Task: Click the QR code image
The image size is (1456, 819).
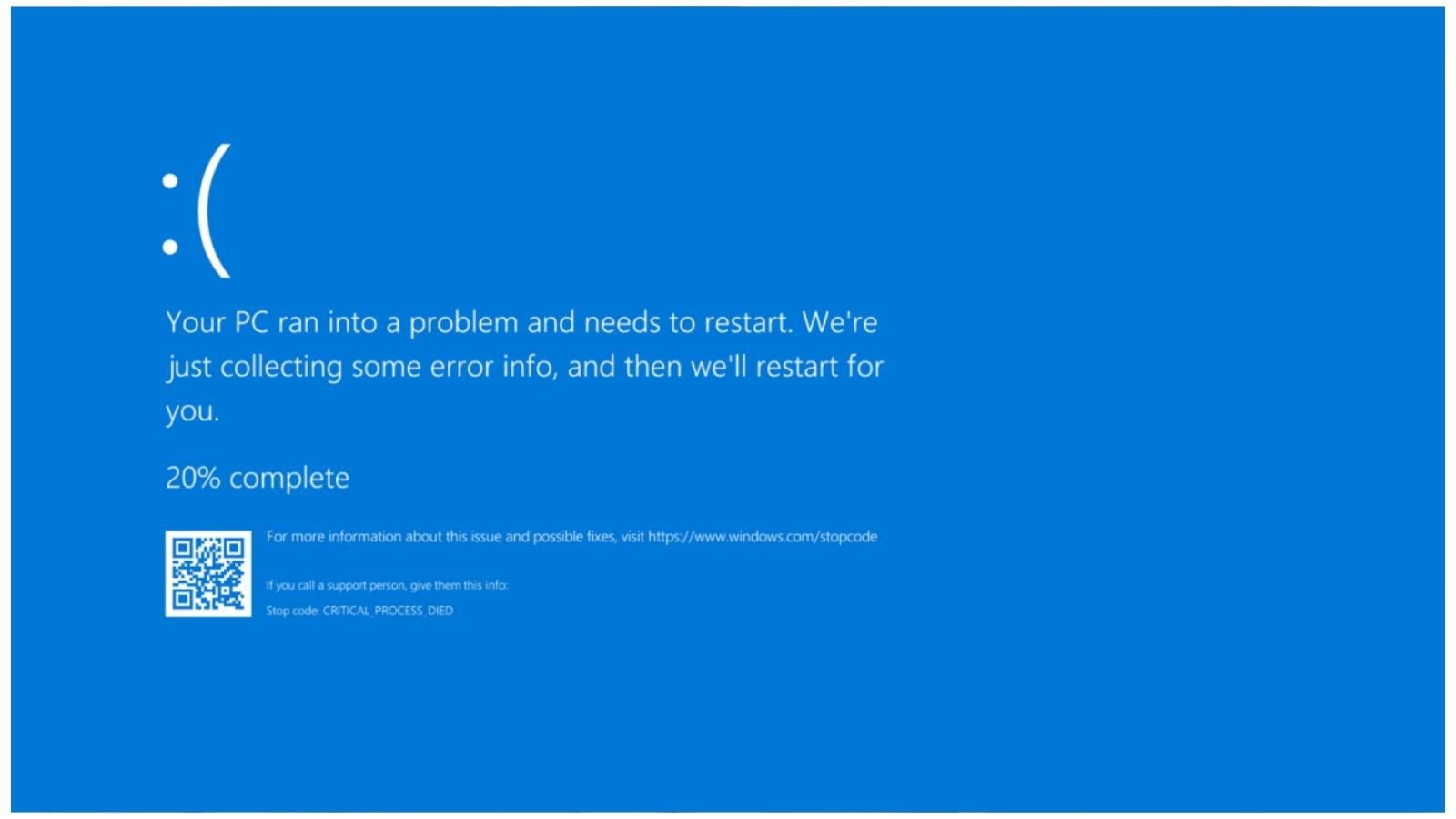Action: click(208, 573)
